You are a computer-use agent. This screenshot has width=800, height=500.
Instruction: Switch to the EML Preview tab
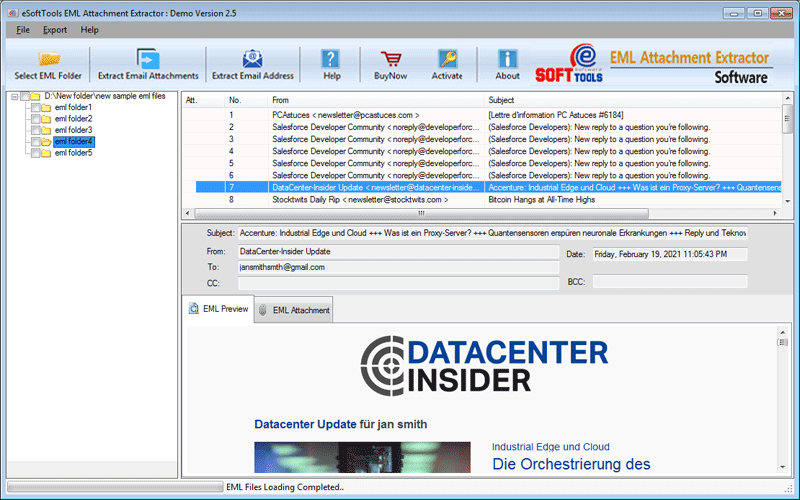click(x=218, y=309)
